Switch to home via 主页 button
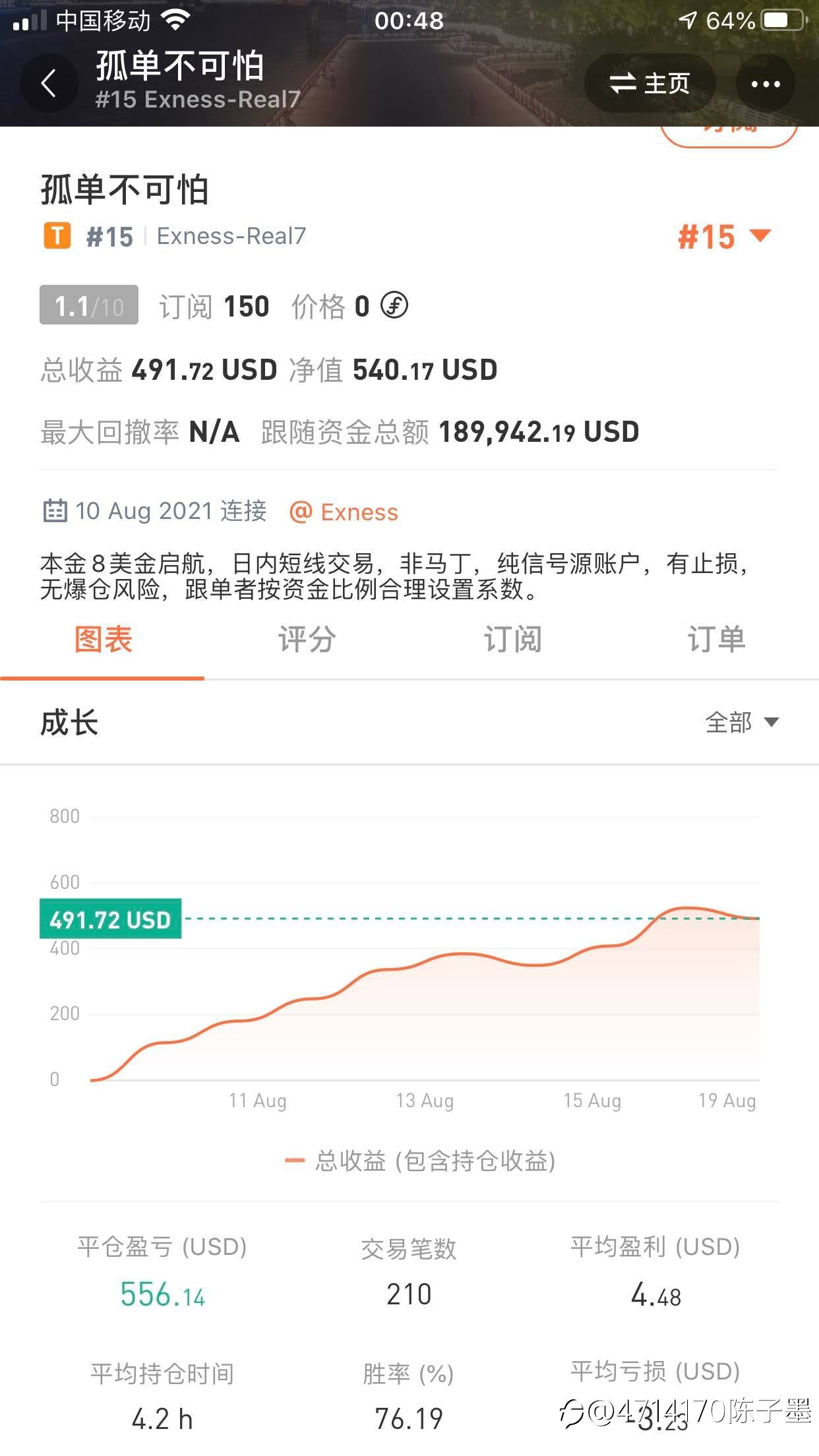The width and height of the screenshot is (819, 1456). [650, 84]
